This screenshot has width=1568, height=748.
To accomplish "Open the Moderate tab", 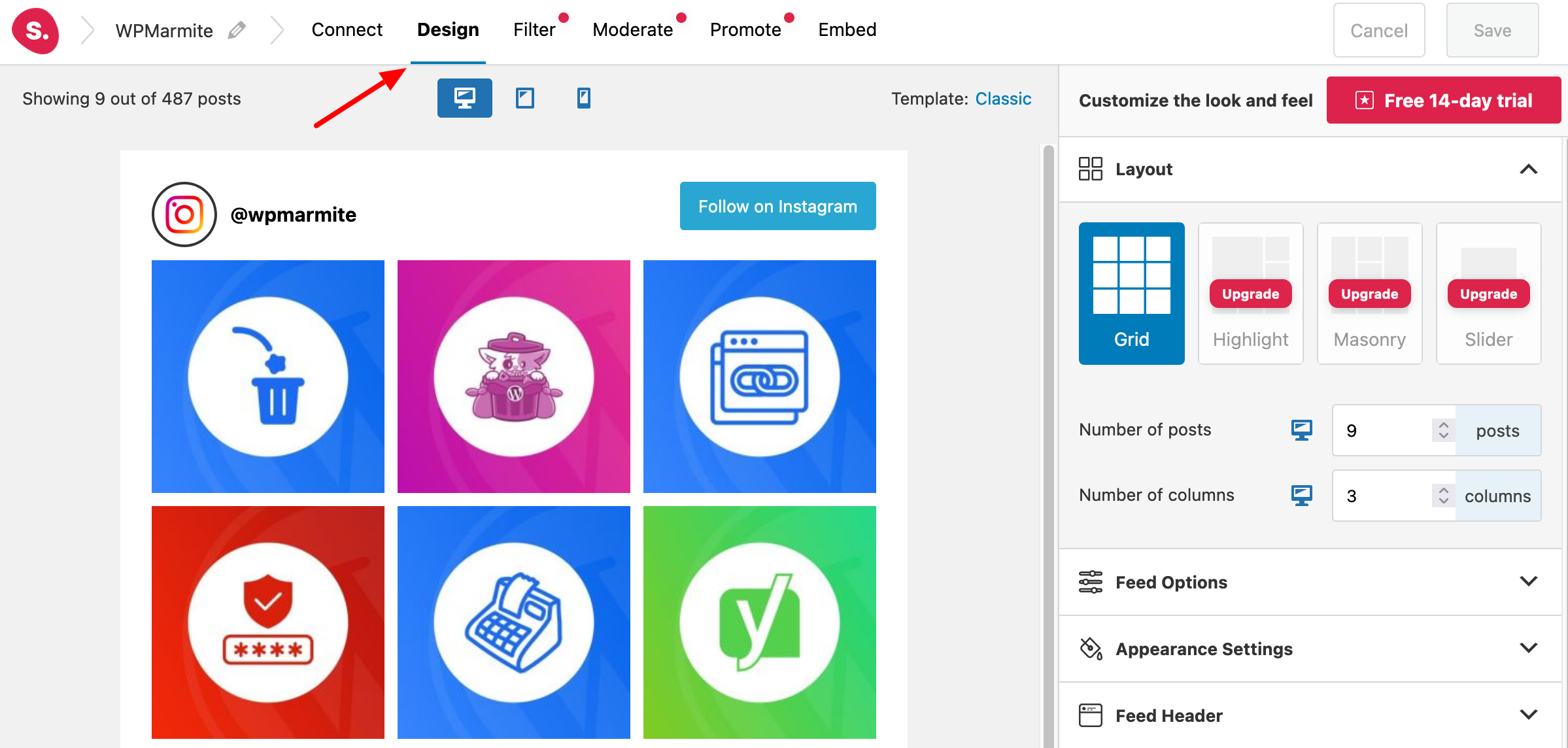I will tap(632, 30).
